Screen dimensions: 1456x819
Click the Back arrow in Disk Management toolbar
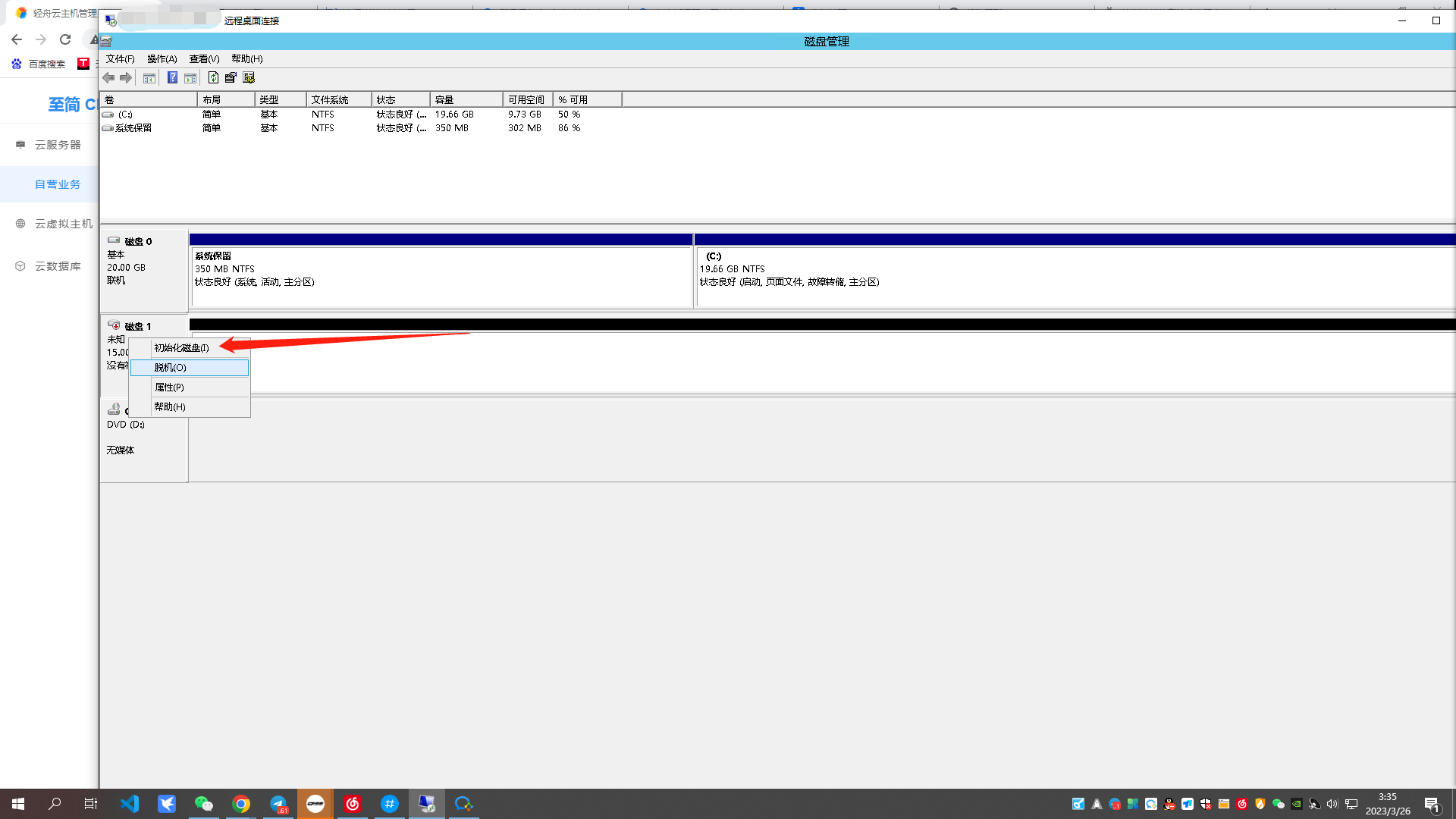(x=108, y=77)
